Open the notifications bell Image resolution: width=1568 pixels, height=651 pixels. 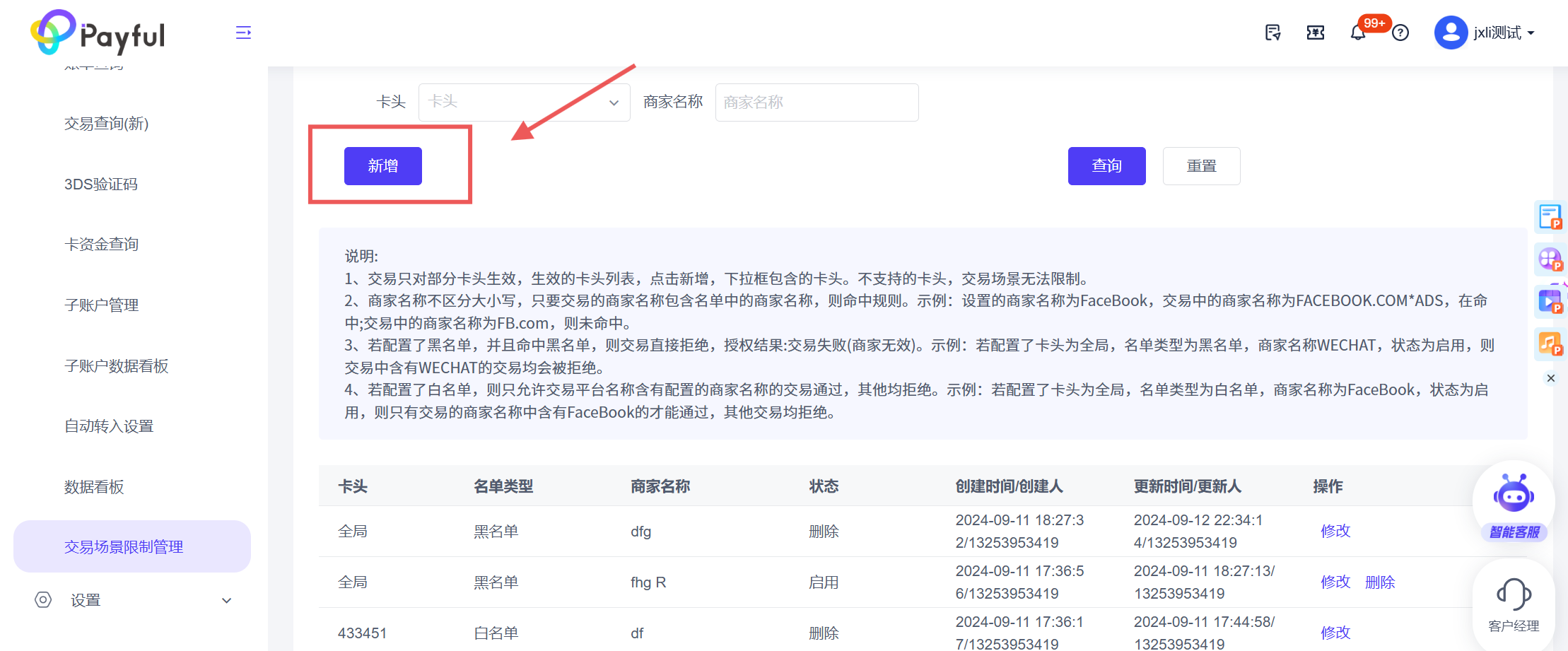coord(1358,33)
